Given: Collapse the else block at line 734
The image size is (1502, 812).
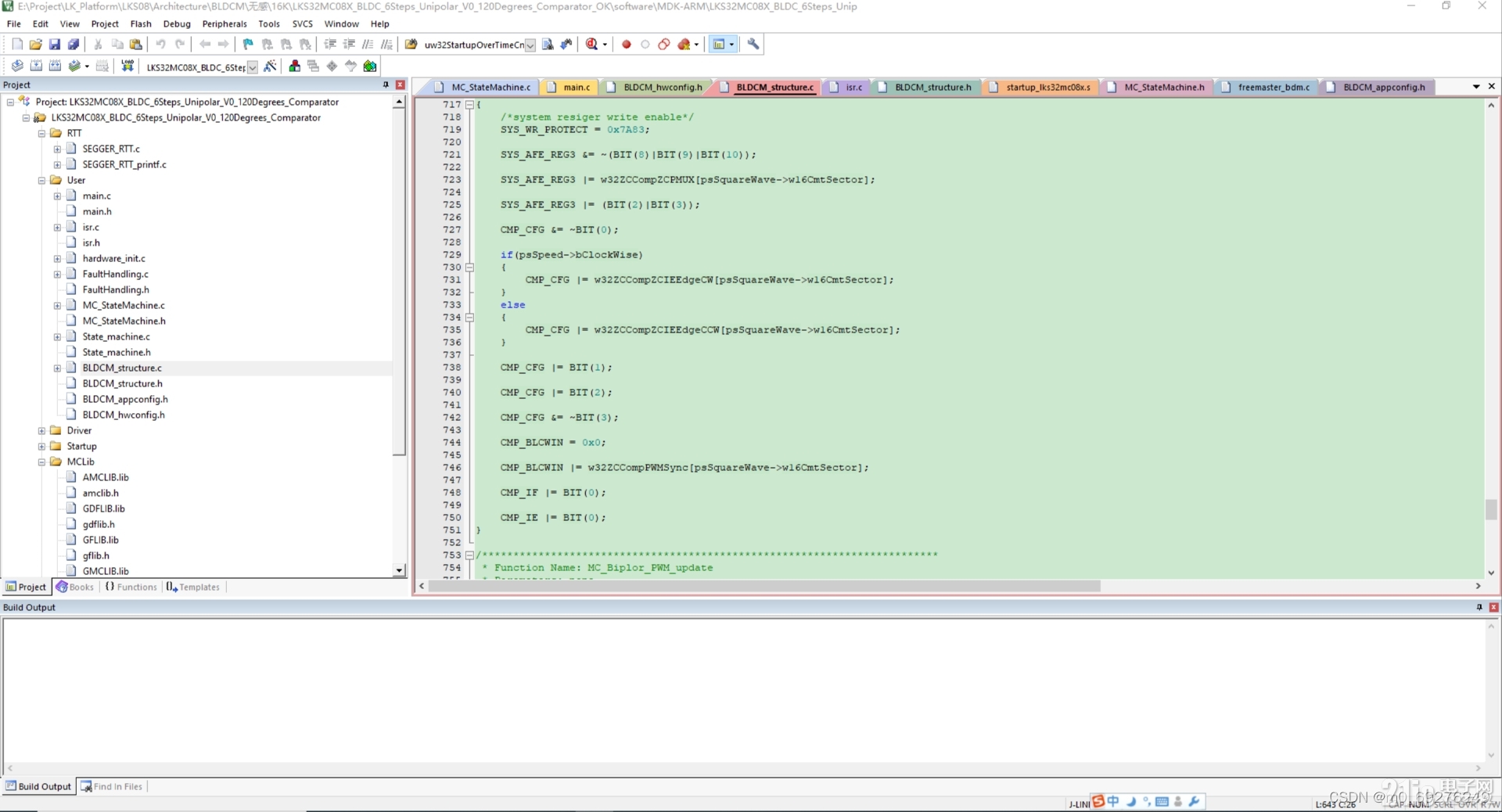Looking at the screenshot, I should [470, 318].
